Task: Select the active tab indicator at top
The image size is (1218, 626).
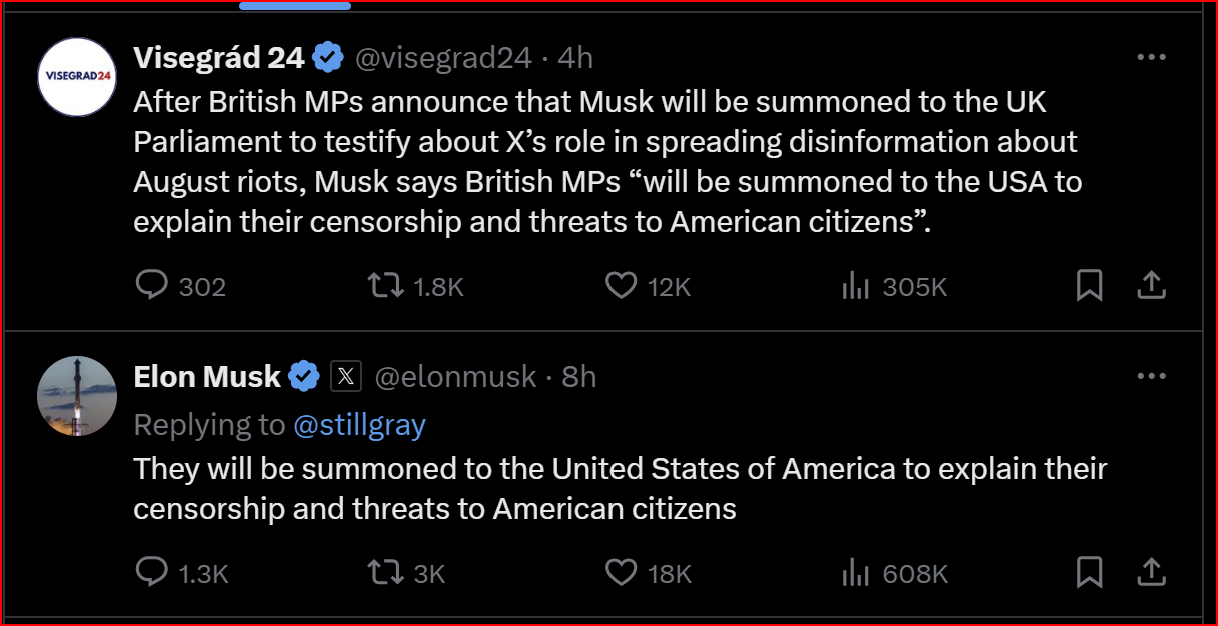Action: pos(295,6)
